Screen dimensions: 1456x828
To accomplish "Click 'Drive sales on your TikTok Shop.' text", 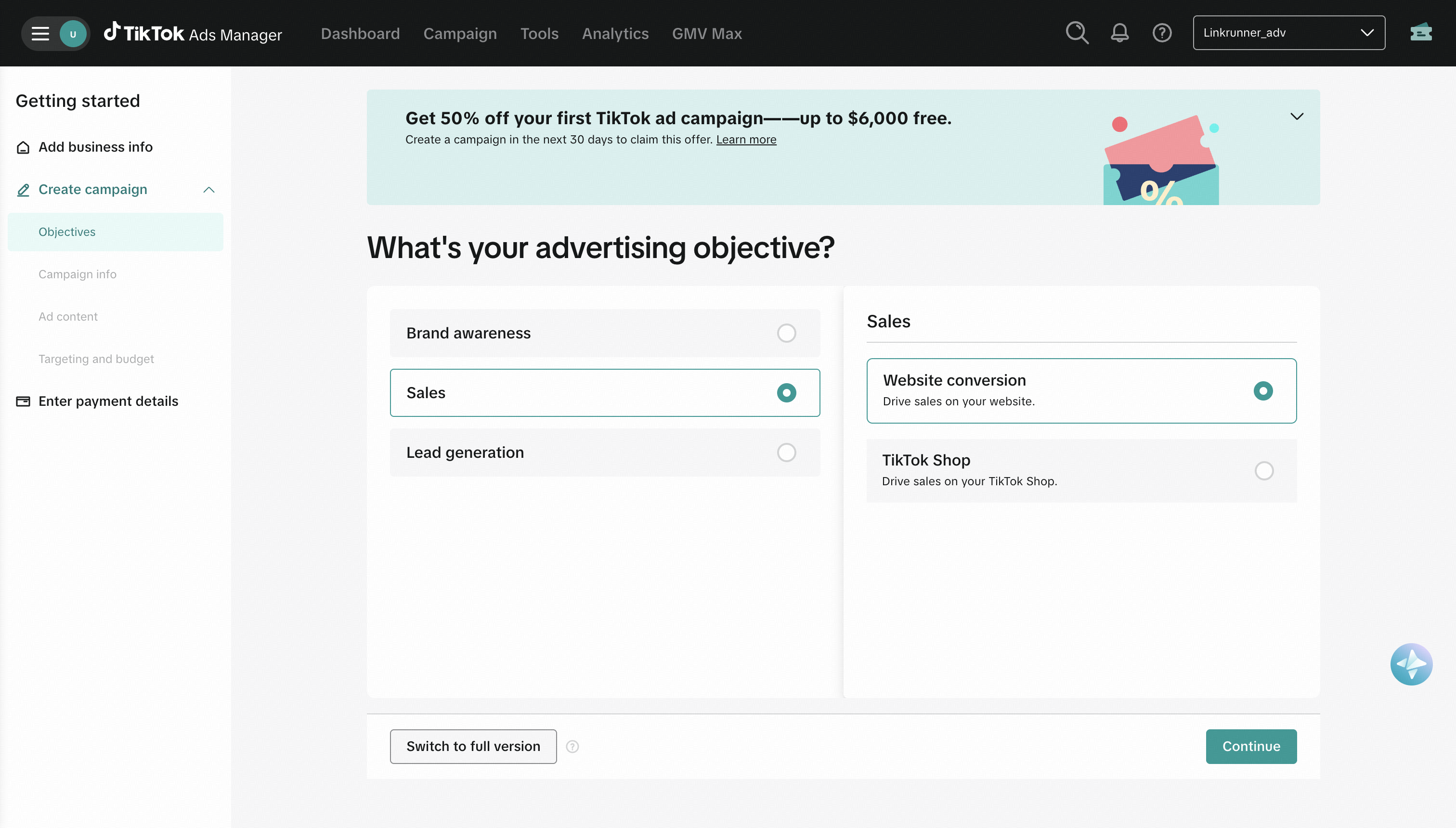I will point(969,482).
